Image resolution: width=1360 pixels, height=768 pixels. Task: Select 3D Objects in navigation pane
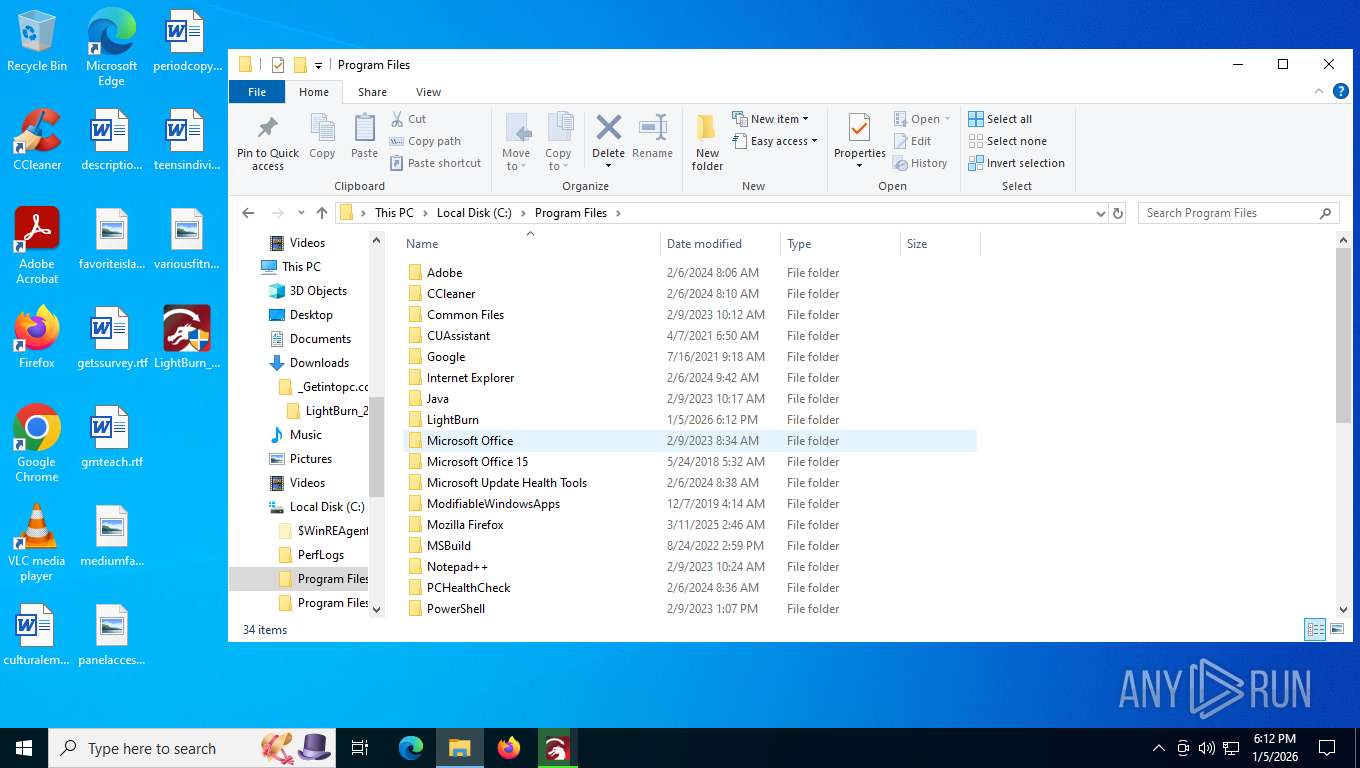pyautogui.click(x=318, y=291)
